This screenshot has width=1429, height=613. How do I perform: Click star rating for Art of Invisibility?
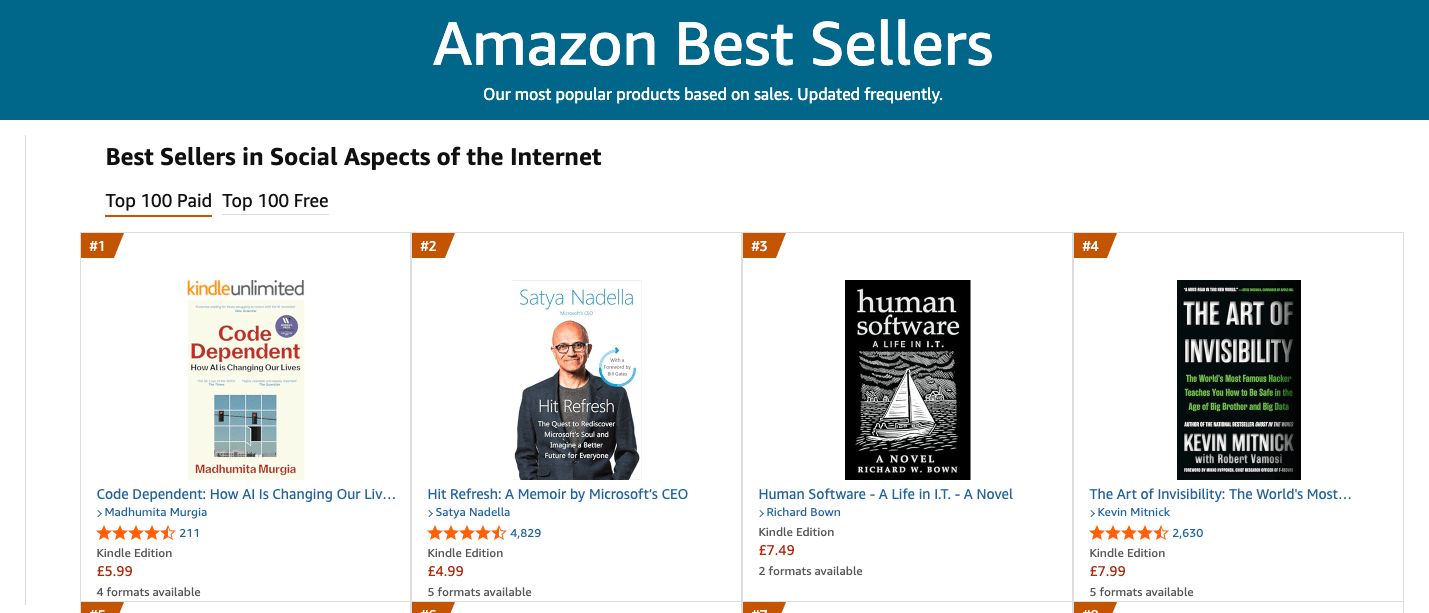1128,533
